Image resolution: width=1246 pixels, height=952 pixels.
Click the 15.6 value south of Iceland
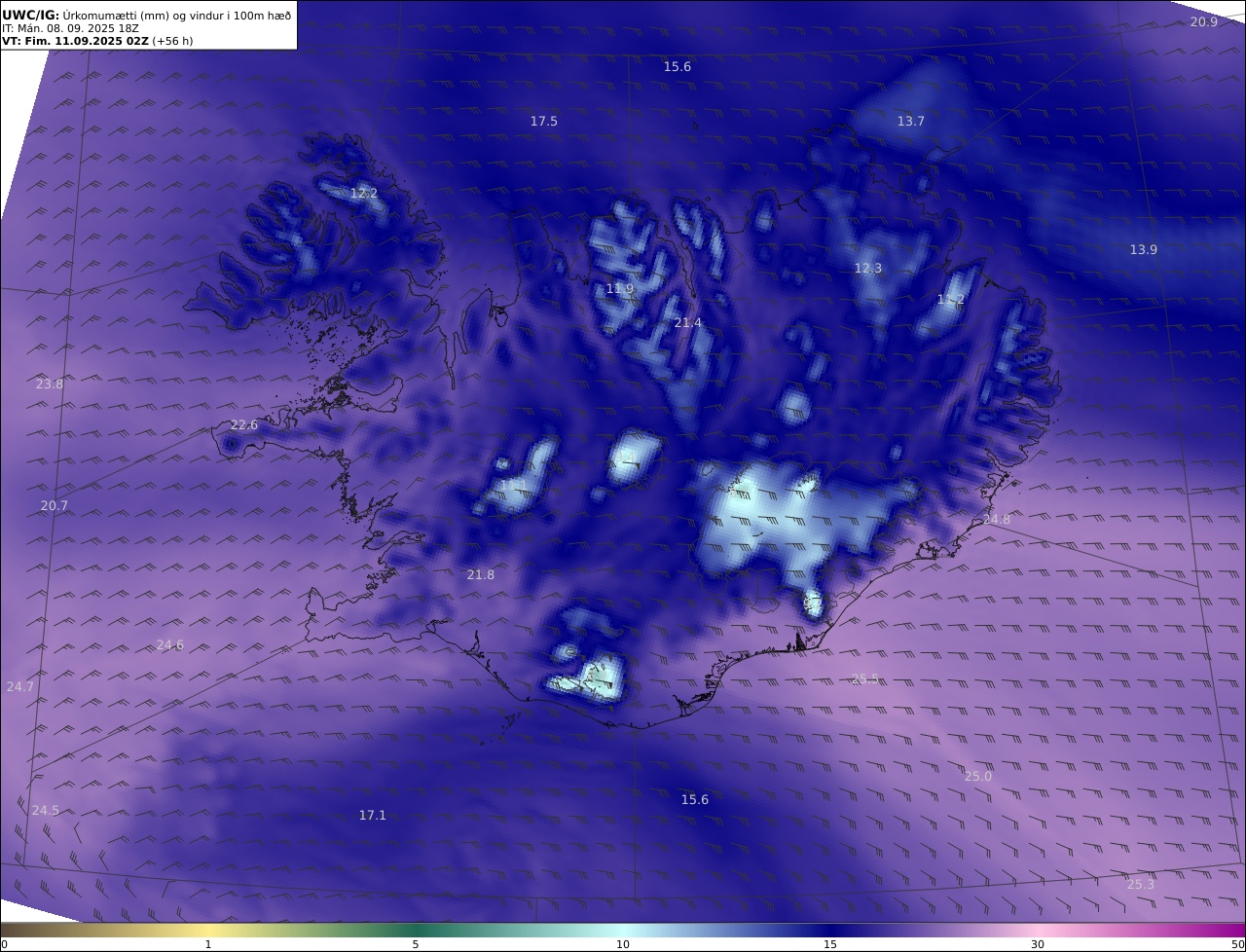(695, 799)
